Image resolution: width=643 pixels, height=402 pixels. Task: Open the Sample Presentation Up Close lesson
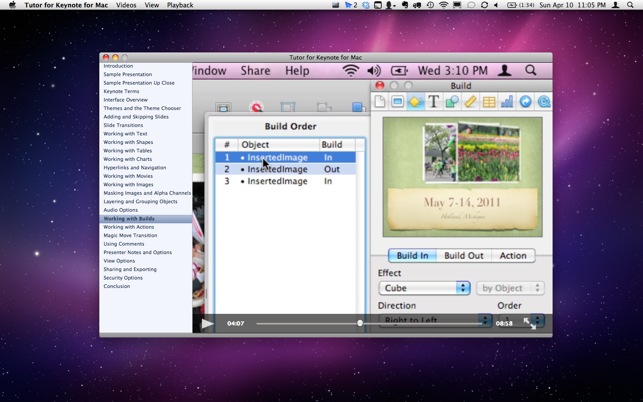click(139, 82)
